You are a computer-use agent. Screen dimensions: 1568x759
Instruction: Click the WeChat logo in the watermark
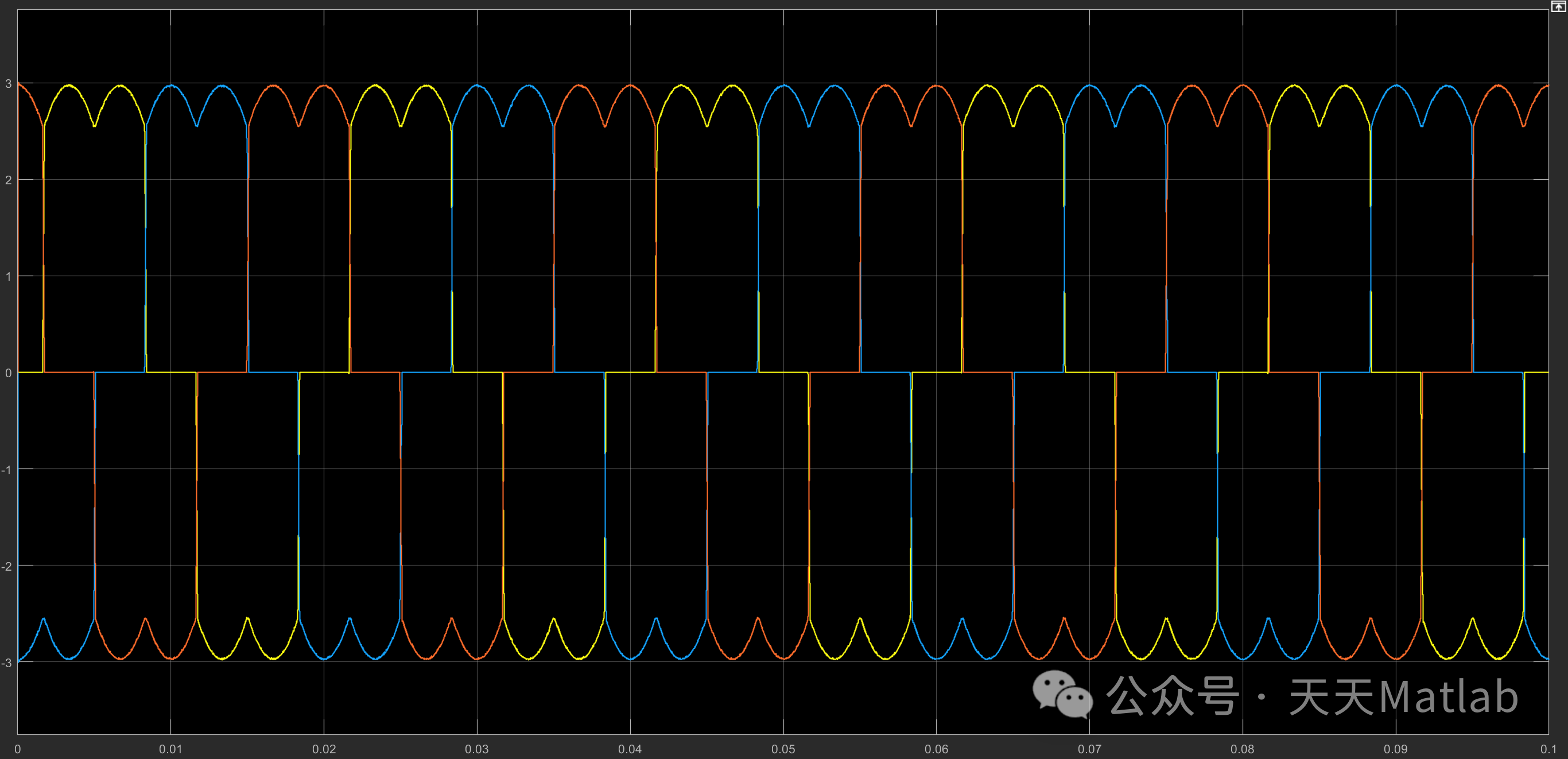coord(1062,695)
